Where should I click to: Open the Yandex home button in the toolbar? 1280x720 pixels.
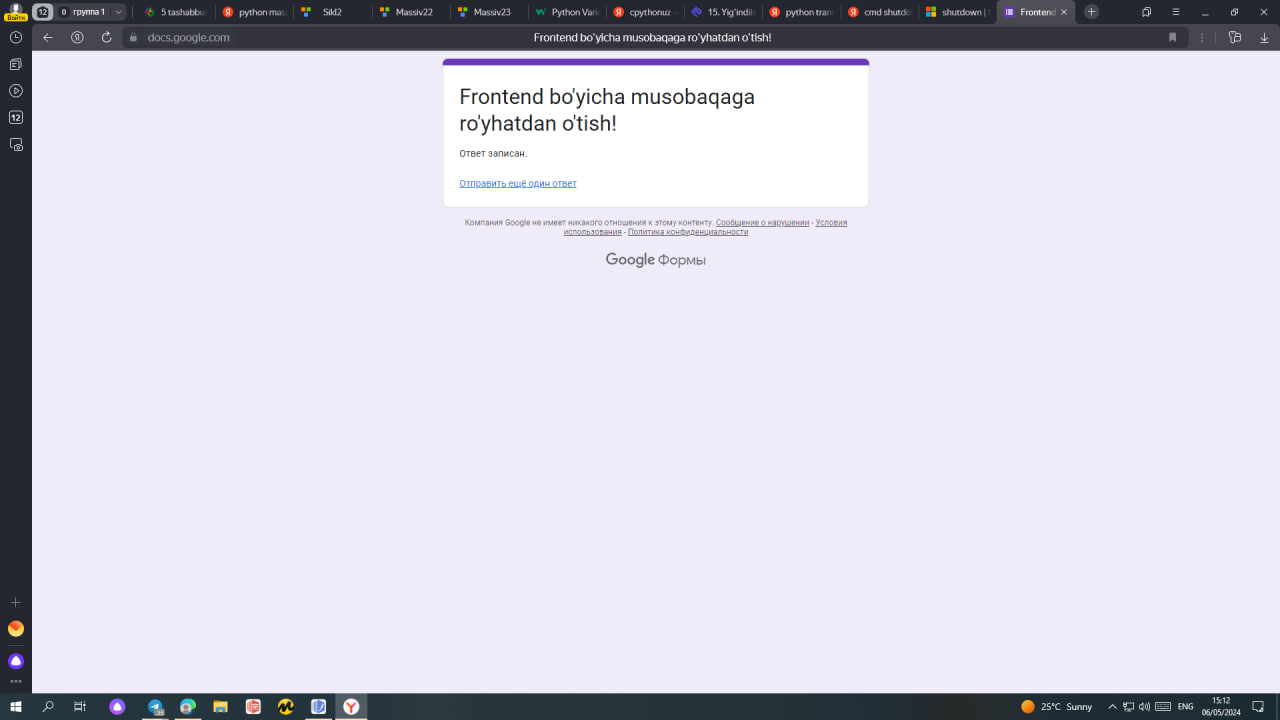77,37
